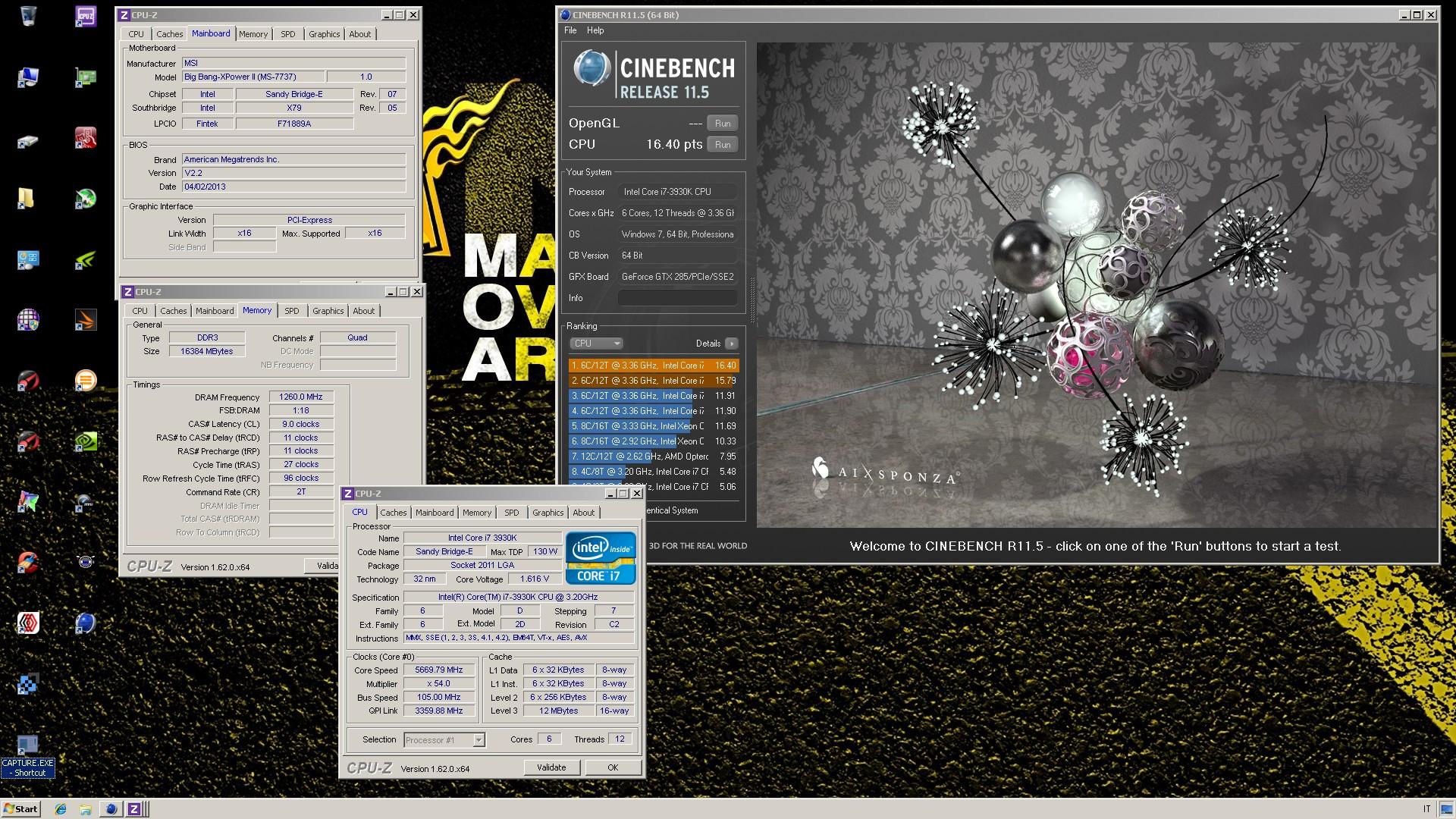This screenshot has width=1456, height=819.
Task: Open the Windows Start menu
Action: (20, 809)
